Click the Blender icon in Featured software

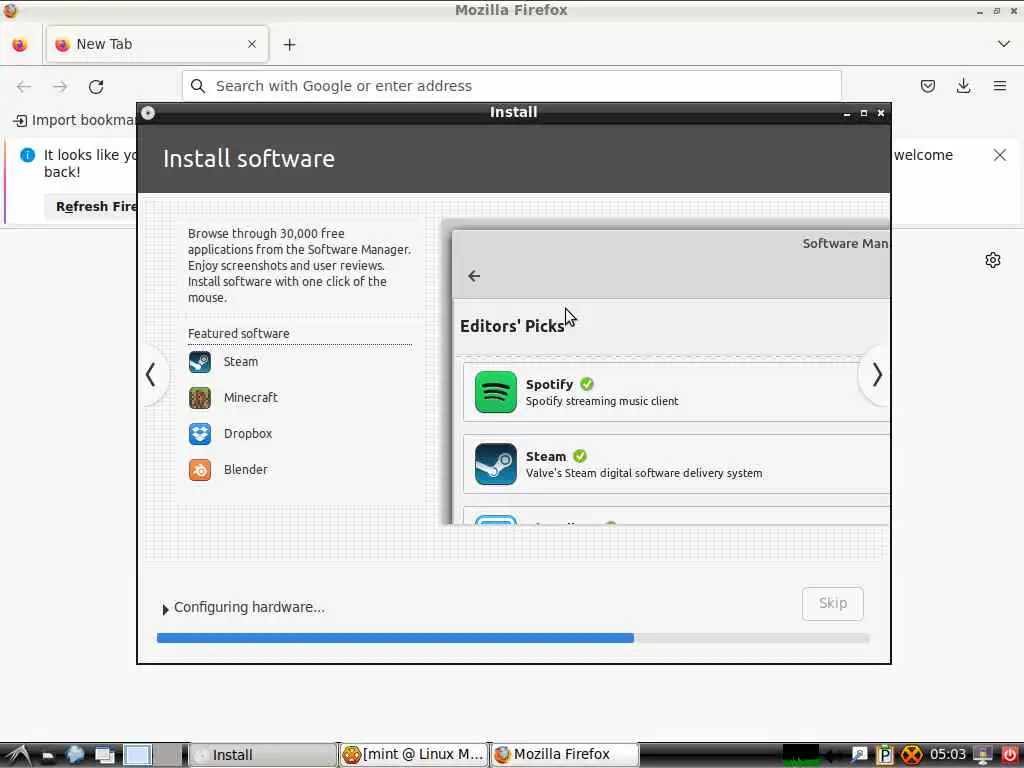200,470
